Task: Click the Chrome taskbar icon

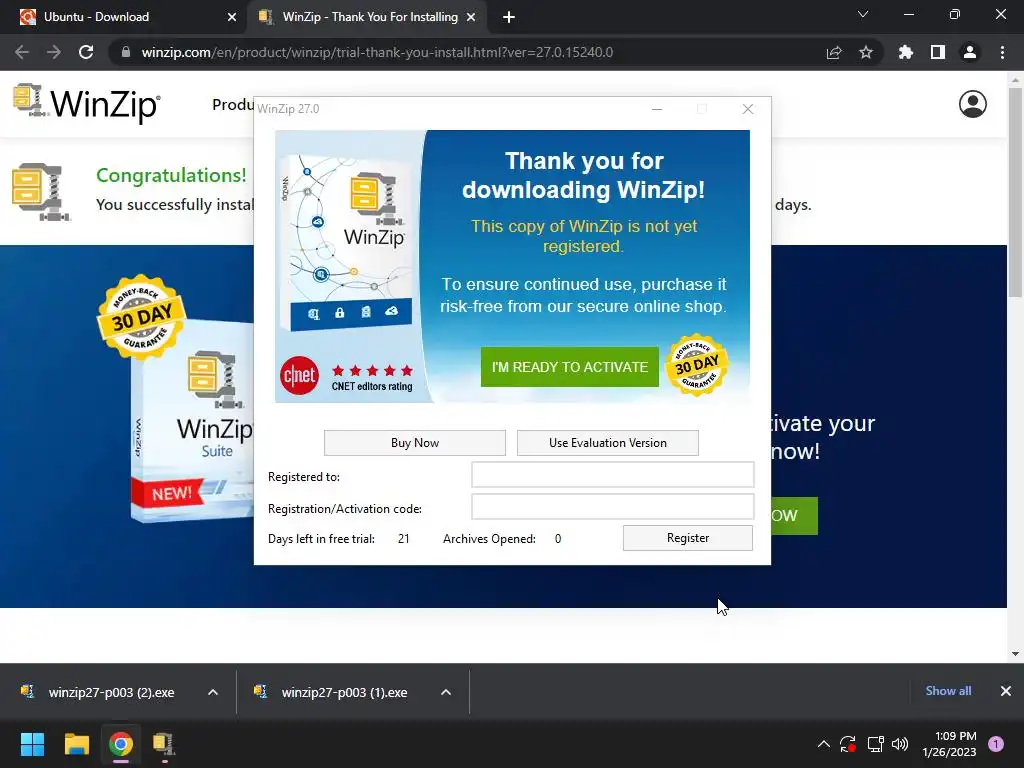Action: [121, 744]
